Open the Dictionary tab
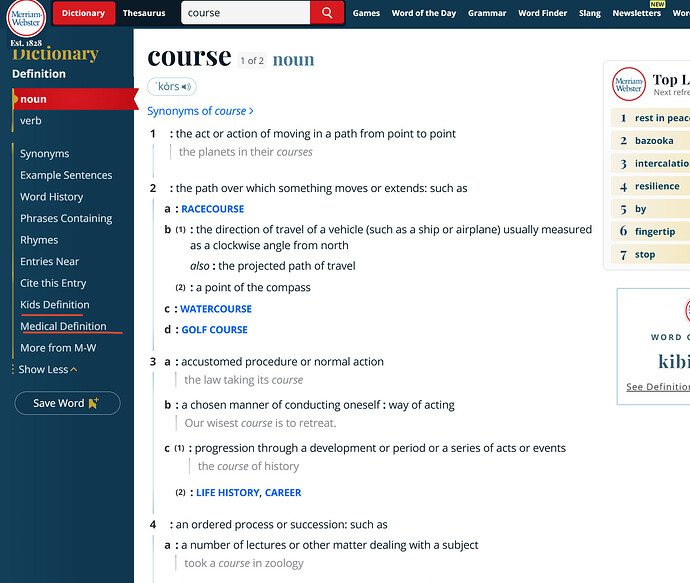 click(x=84, y=13)
